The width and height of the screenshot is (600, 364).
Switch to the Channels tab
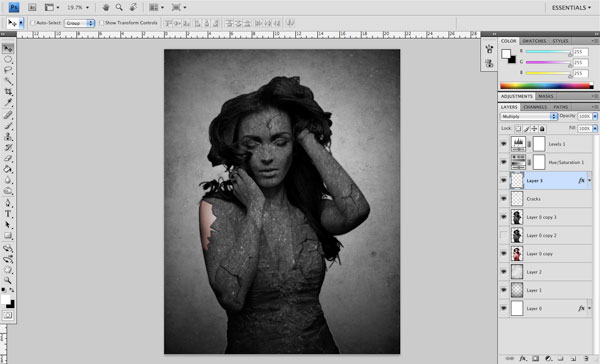(535, 107)
